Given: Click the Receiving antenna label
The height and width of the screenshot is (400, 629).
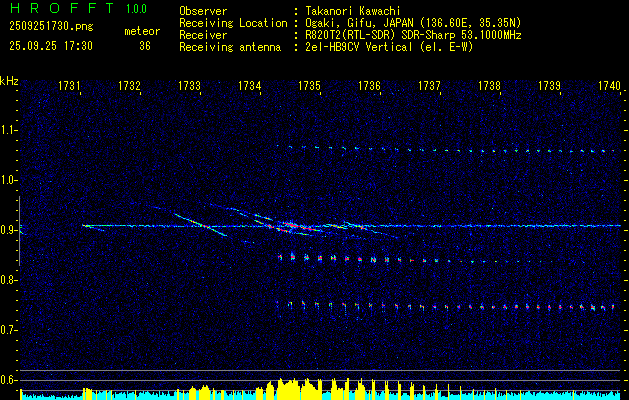Looking at the screenshot, I should click(230, 47).
